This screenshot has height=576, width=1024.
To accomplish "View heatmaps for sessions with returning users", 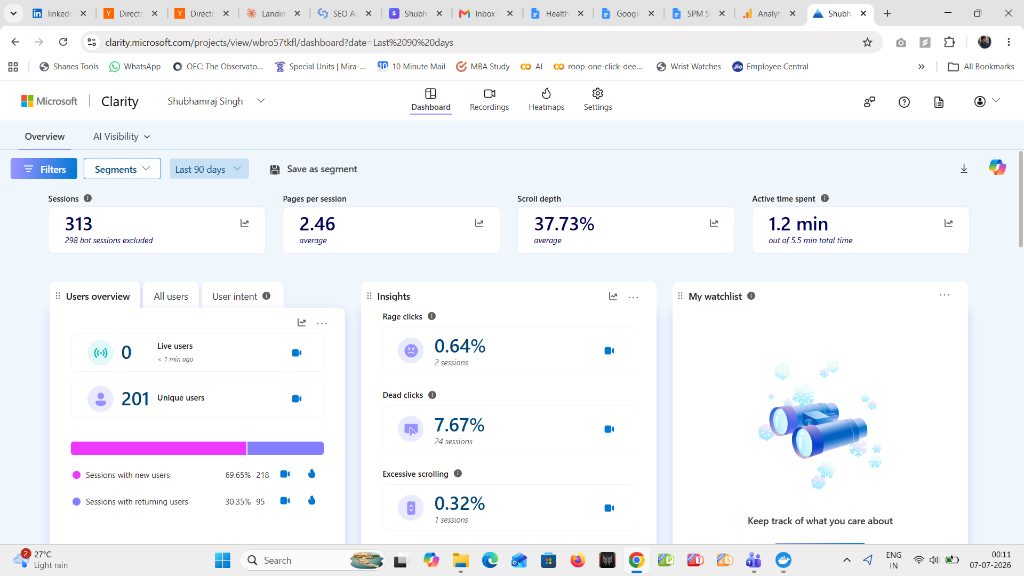I will tap(312, 501).
